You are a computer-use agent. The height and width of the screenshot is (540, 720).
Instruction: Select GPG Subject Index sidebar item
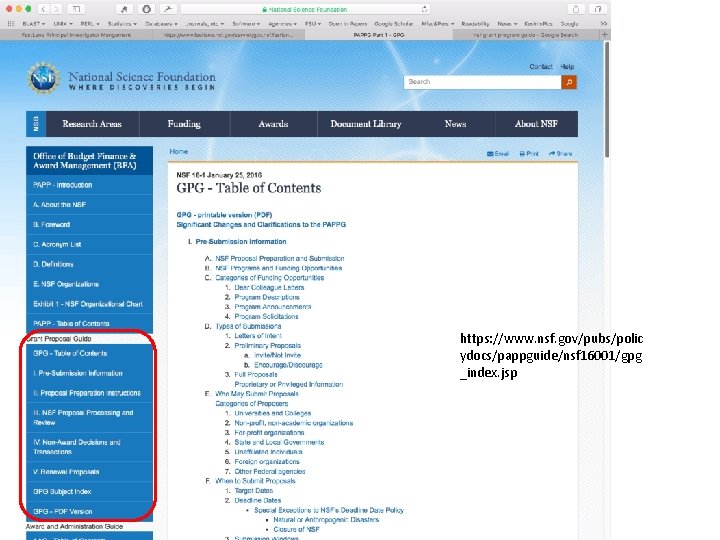click(x=89, y=491)
